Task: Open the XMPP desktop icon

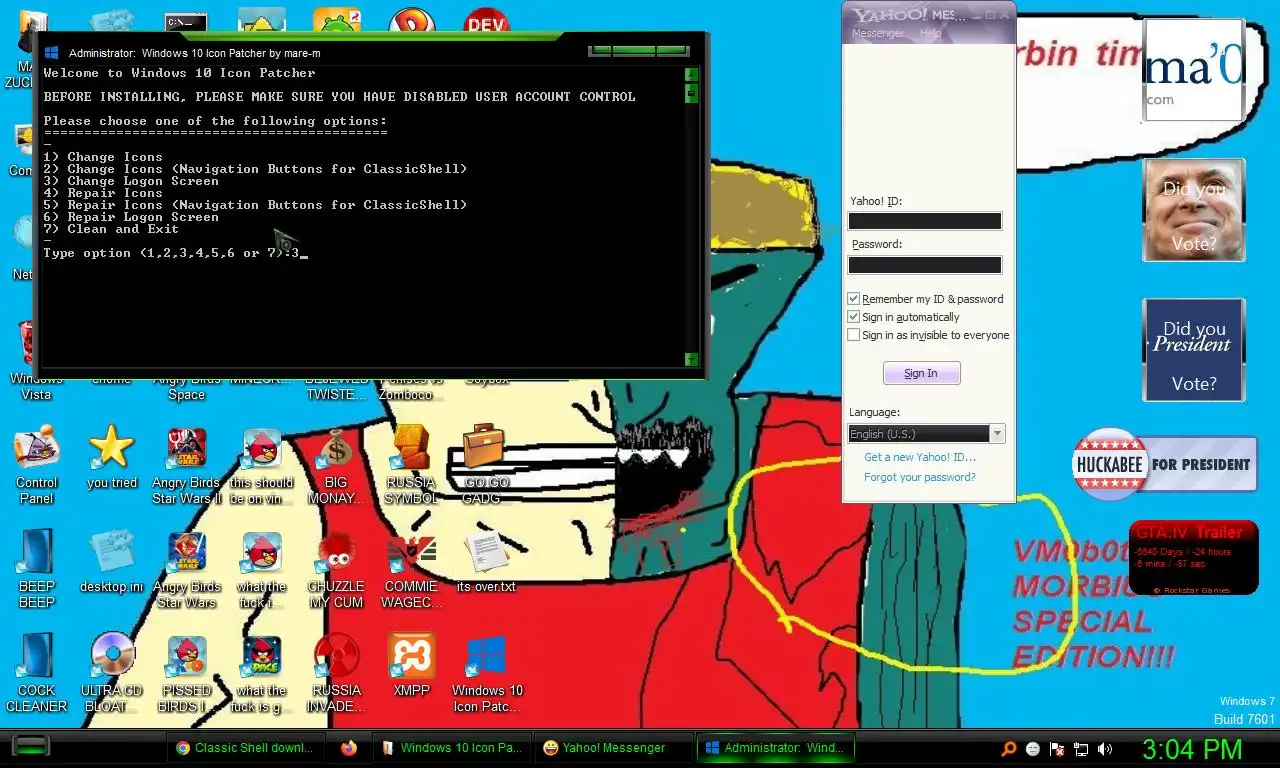Action: tap(411, 665)
